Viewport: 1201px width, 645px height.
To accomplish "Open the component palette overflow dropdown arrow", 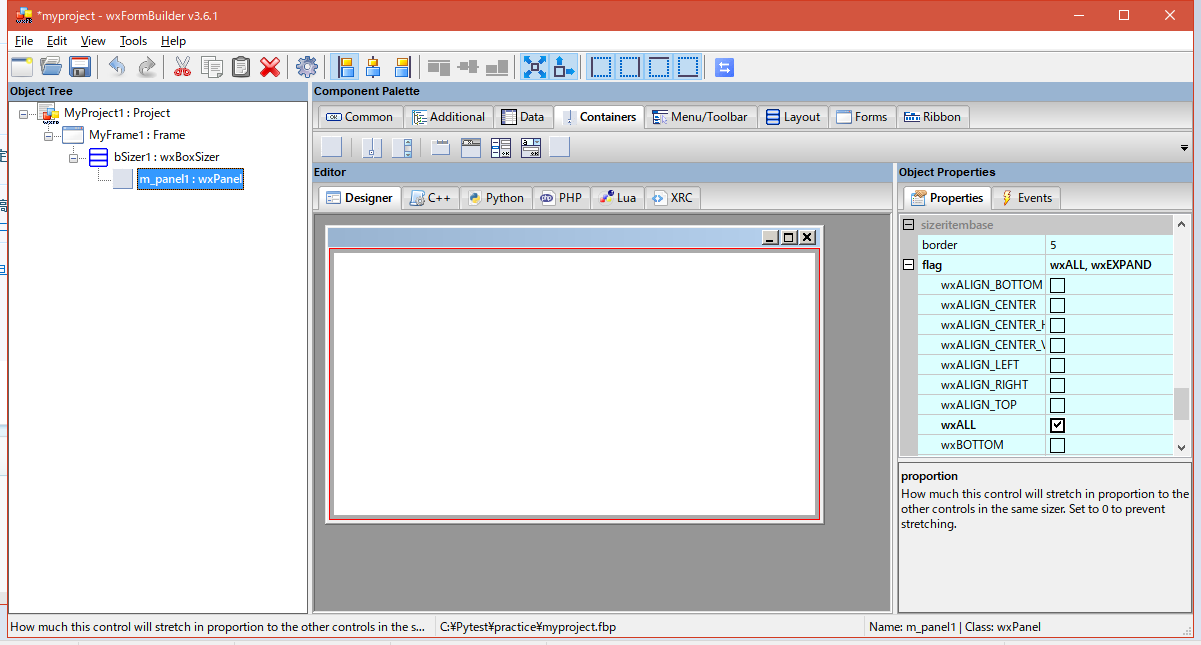I will 1184,148.
